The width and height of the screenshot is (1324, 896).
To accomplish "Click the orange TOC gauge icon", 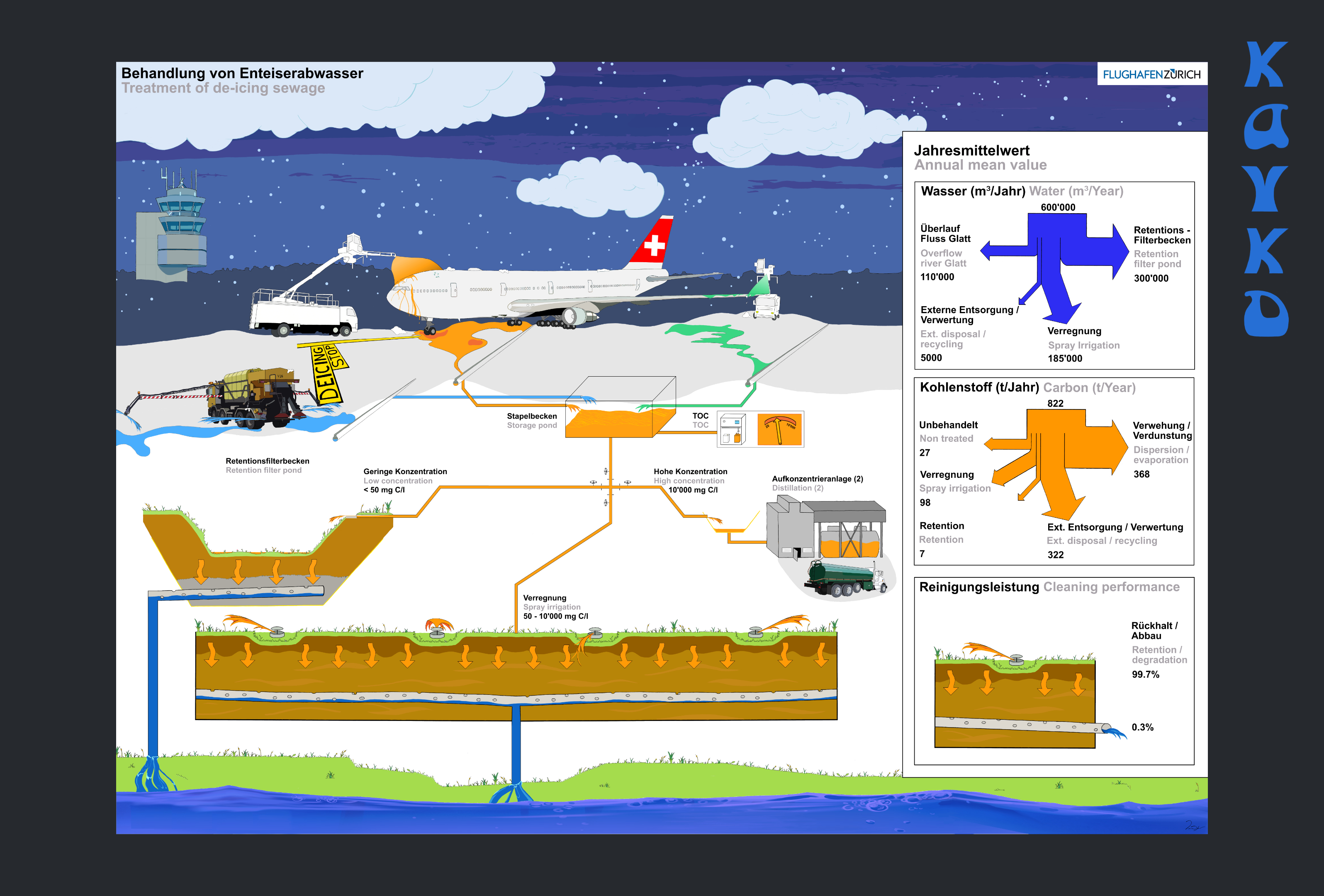I will point(779,429).
